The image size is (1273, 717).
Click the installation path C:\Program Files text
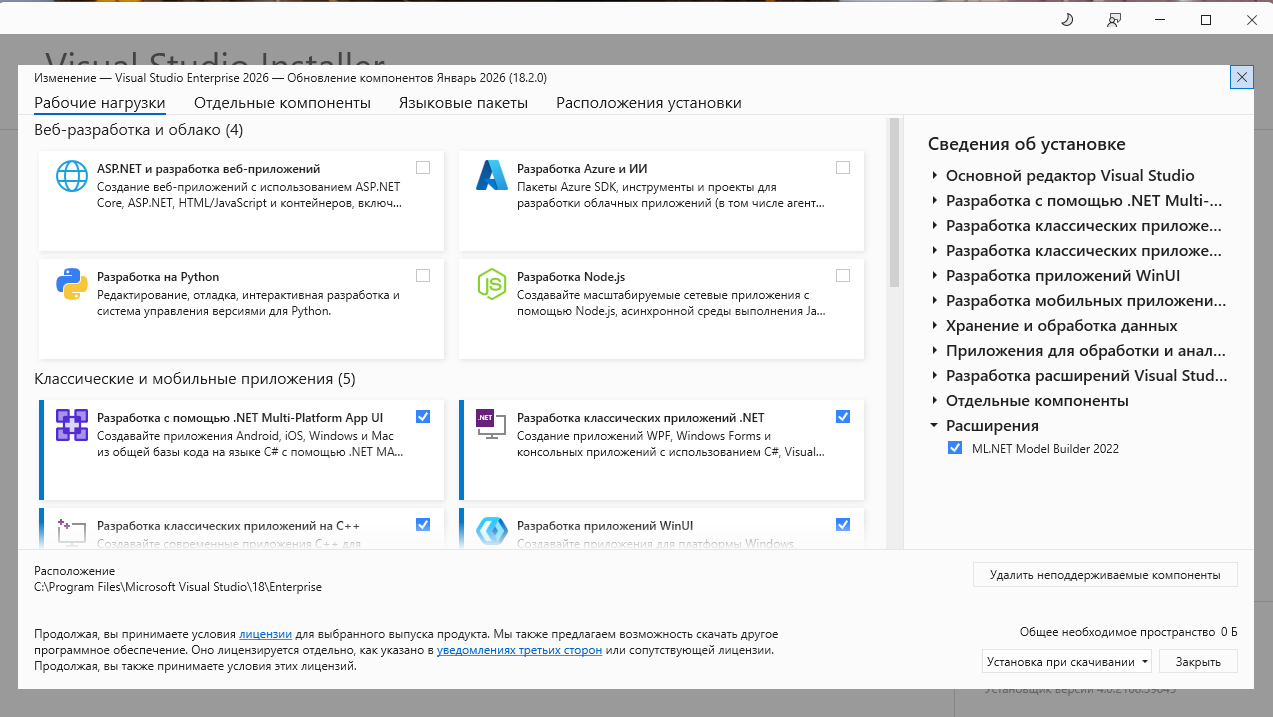[178, 587]
